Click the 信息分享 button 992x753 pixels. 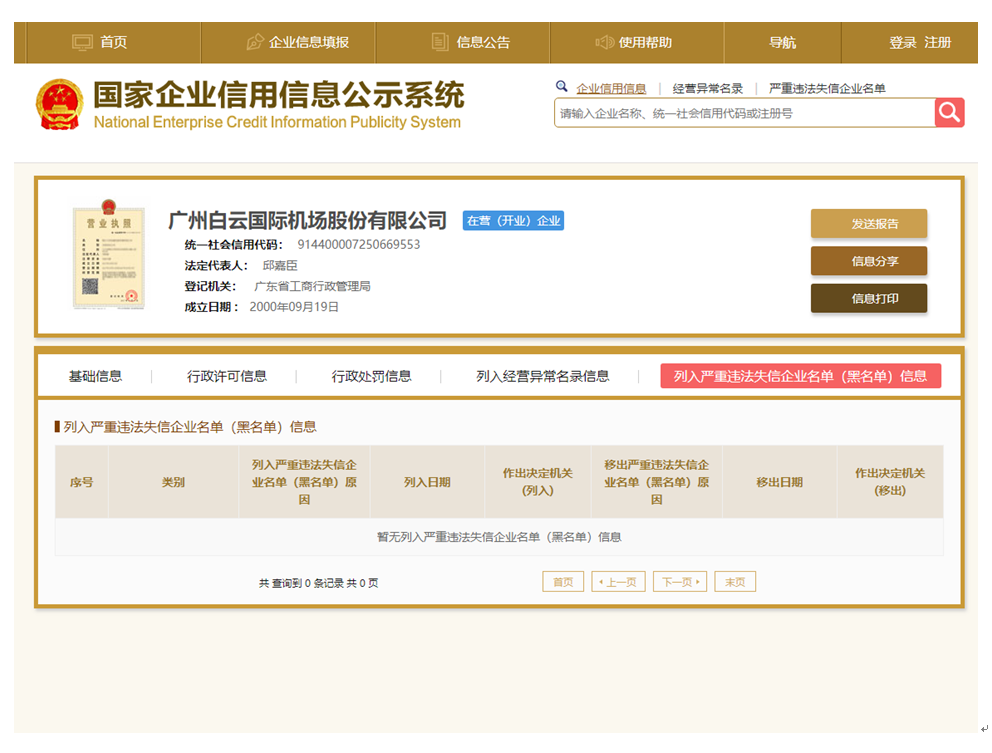tap(869, 261)
